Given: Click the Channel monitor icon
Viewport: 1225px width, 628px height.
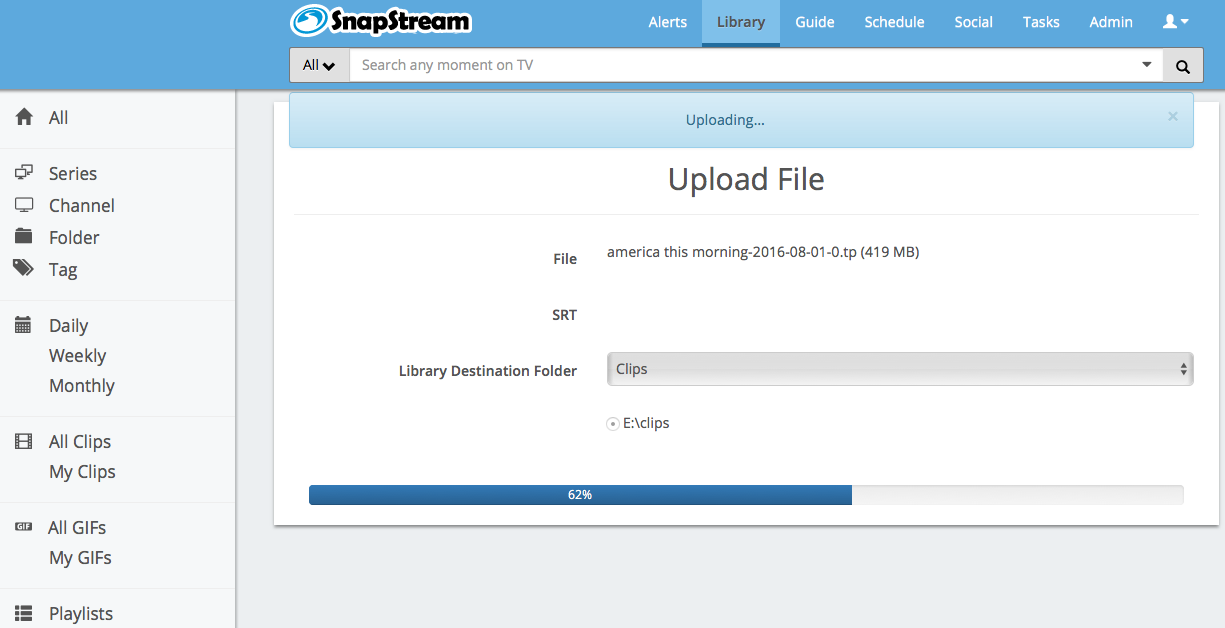Looking at the screenshot, I should pos(24,205).
